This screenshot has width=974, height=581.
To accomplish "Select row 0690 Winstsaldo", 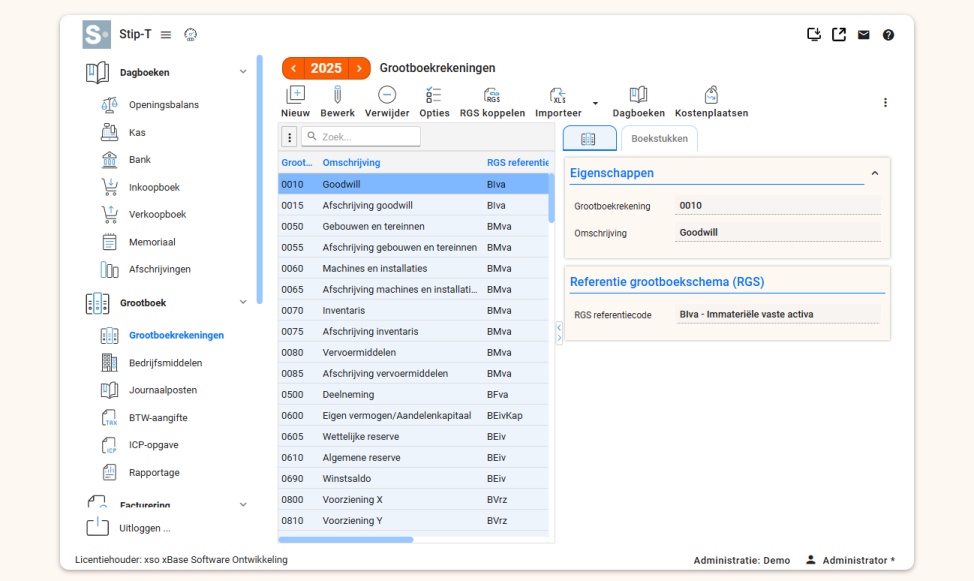I will [x=413, y=478].
